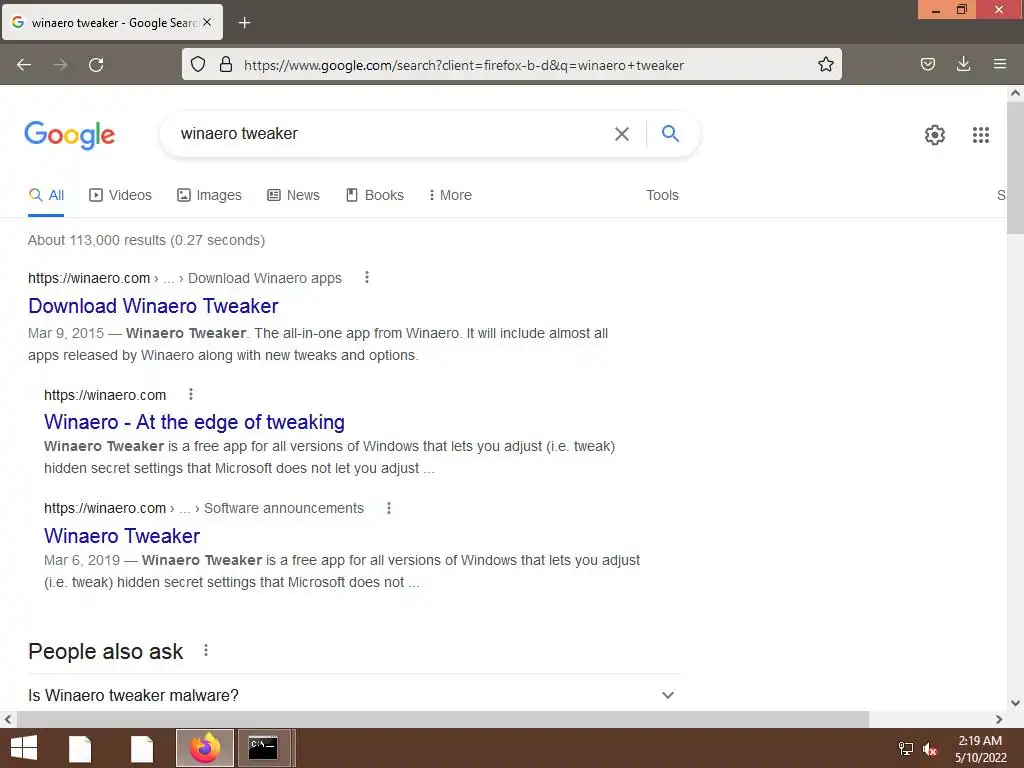
Task: Open a new browser tab
Action: (x=244, y=23)
